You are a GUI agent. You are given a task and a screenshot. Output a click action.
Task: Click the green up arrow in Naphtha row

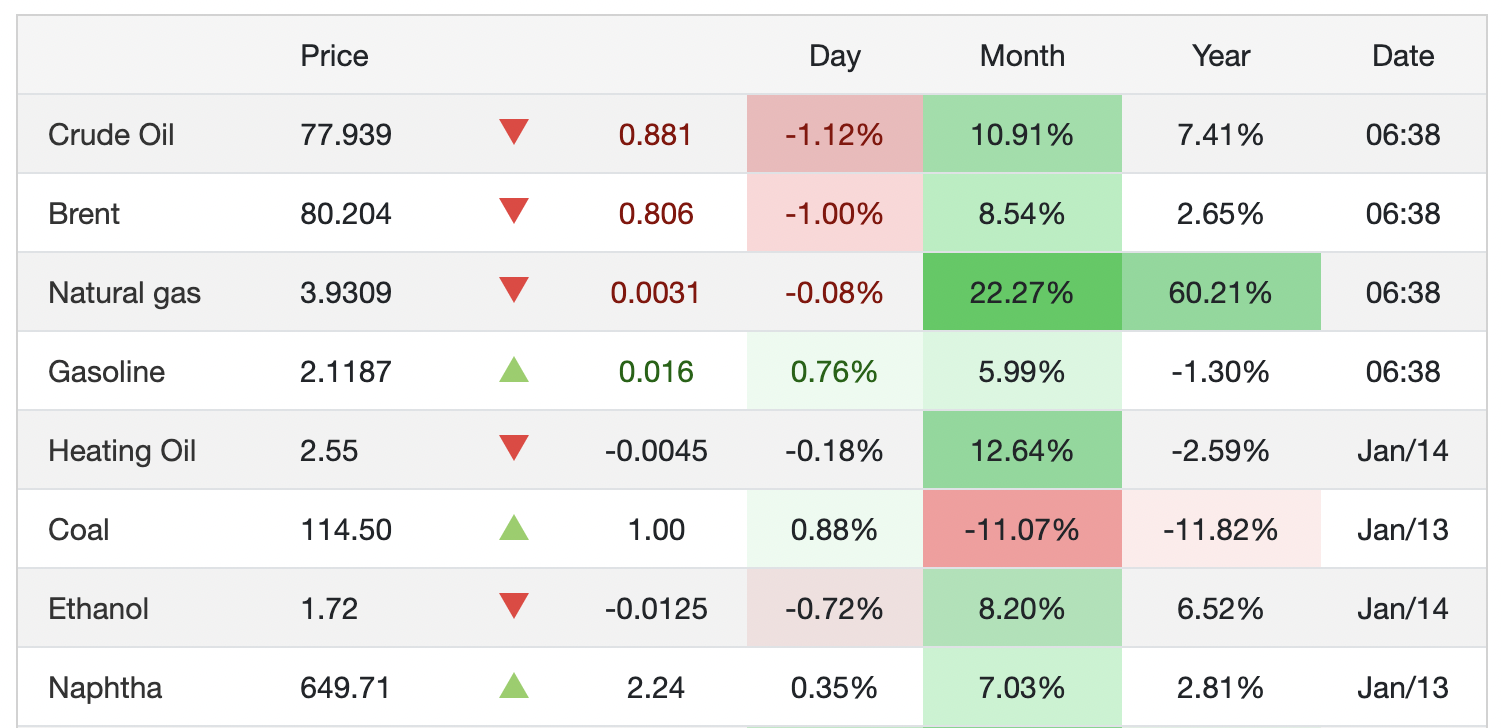pos(513,686)
